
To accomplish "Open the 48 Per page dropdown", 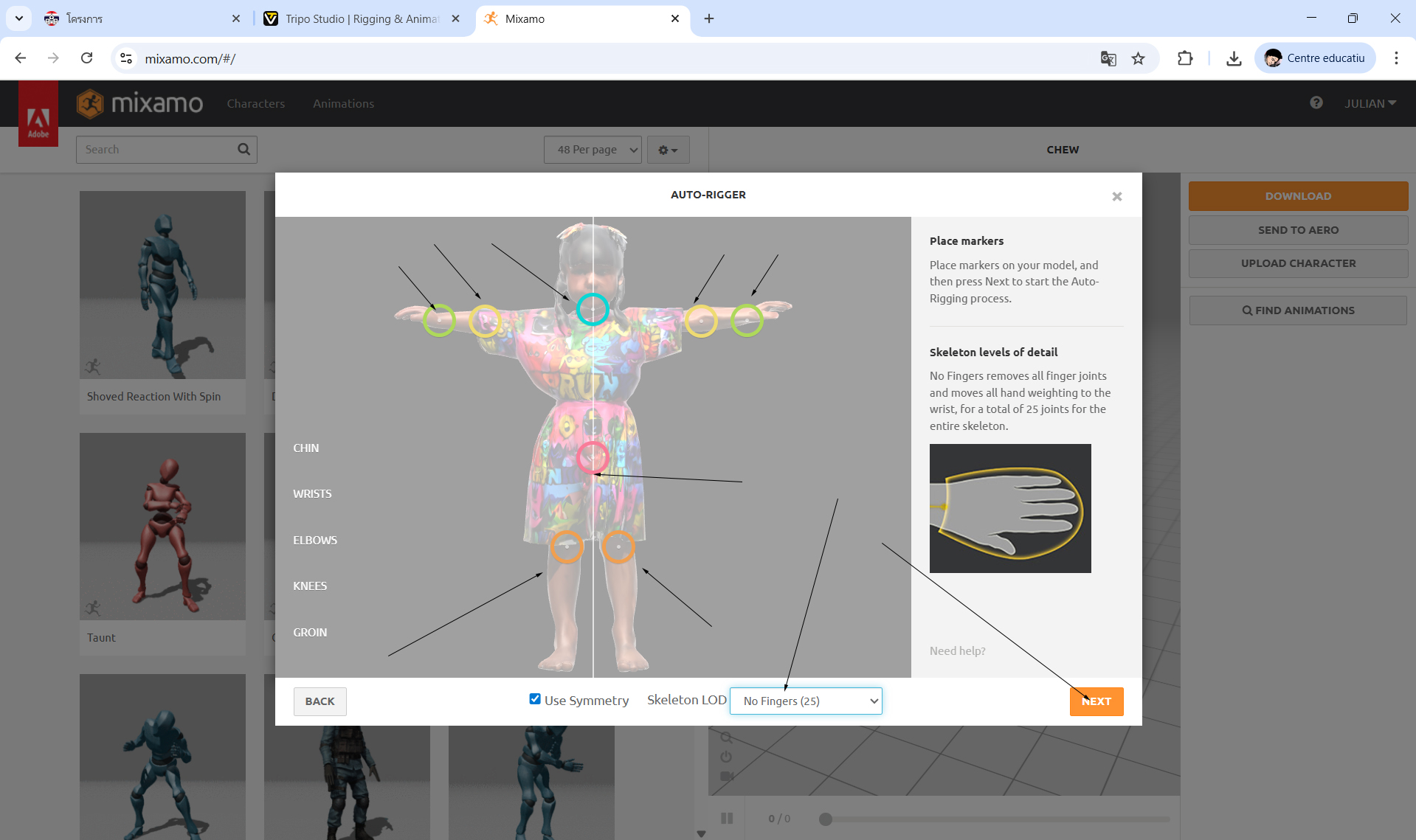I will pos(593,150).
